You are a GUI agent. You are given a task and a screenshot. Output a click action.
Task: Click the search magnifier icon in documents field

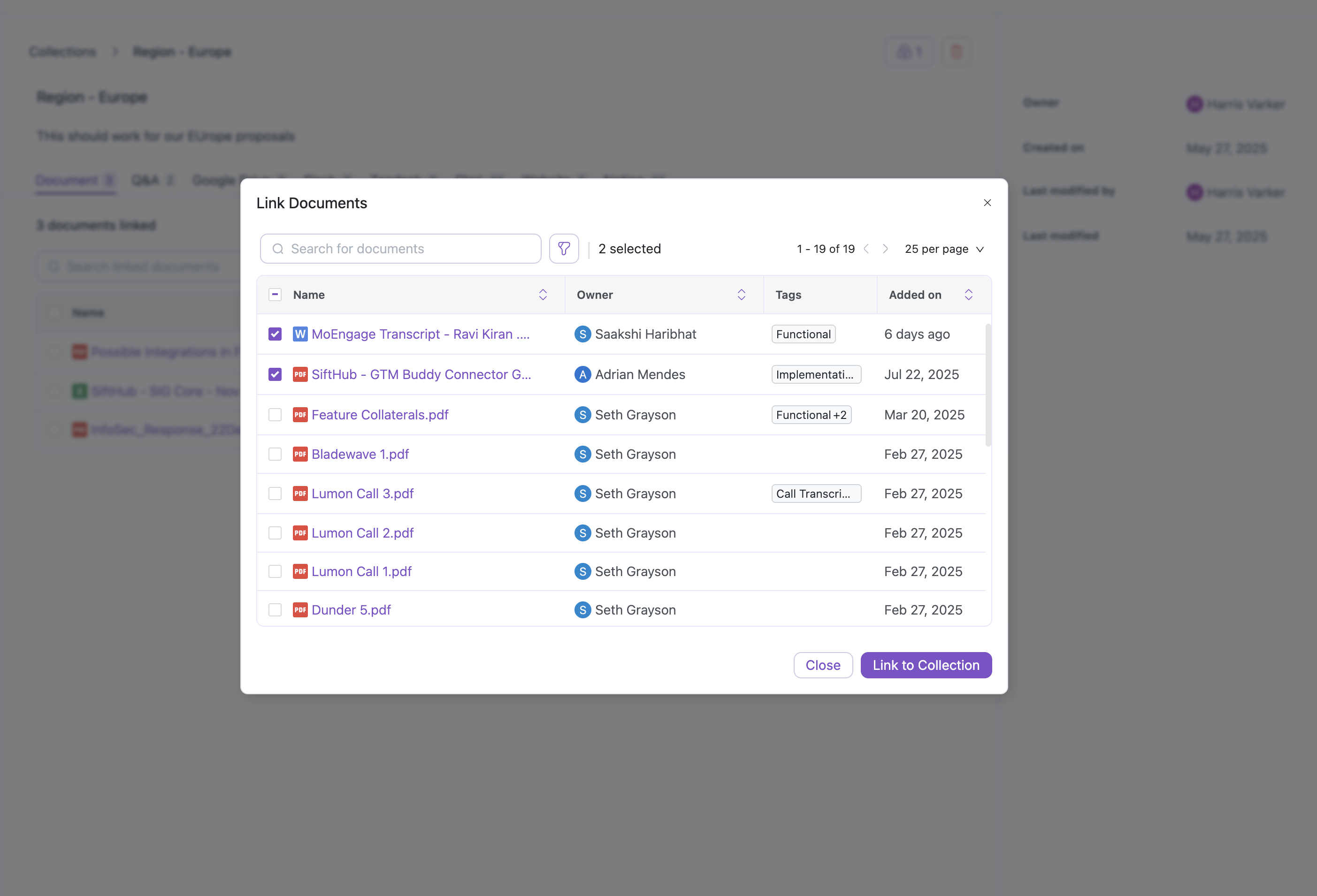[x=278, y=249]
